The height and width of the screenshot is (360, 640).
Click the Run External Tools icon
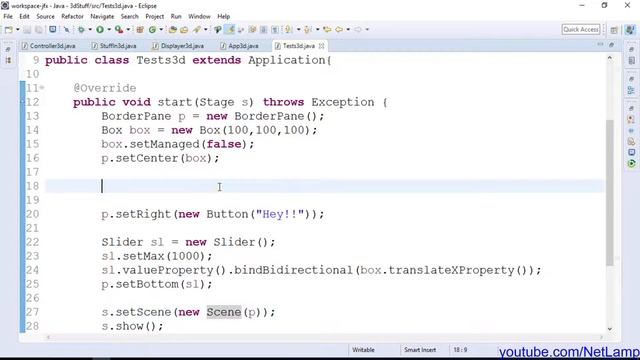(119, 29)
